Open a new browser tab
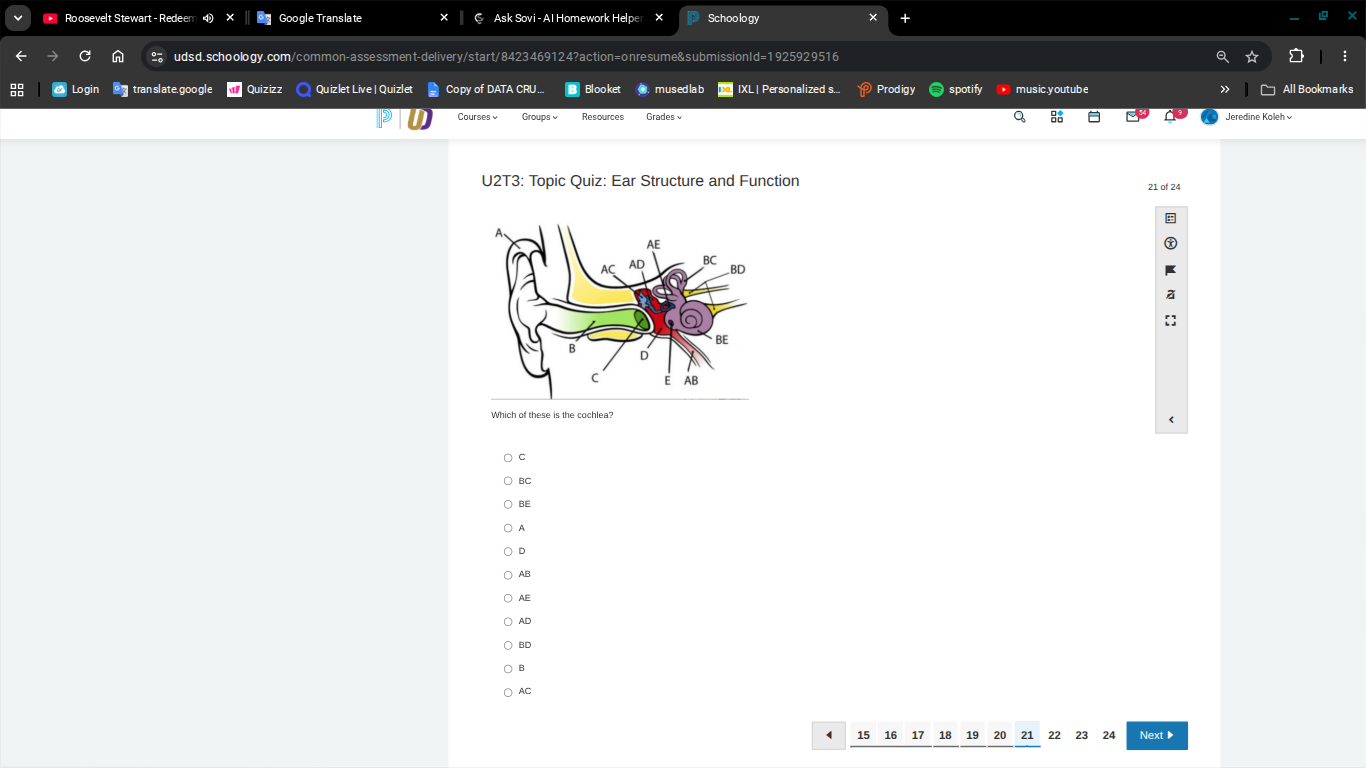The height and width of the screenshot is (768, 1366). click(x=905, y=18)
